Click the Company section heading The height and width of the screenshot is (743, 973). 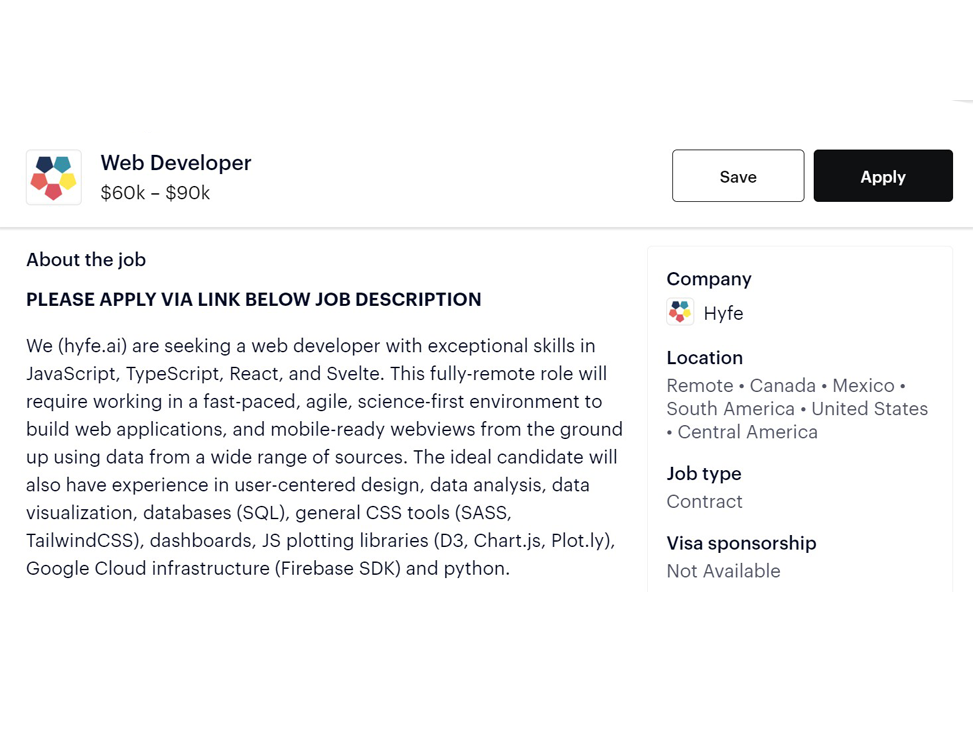[709, 279]
